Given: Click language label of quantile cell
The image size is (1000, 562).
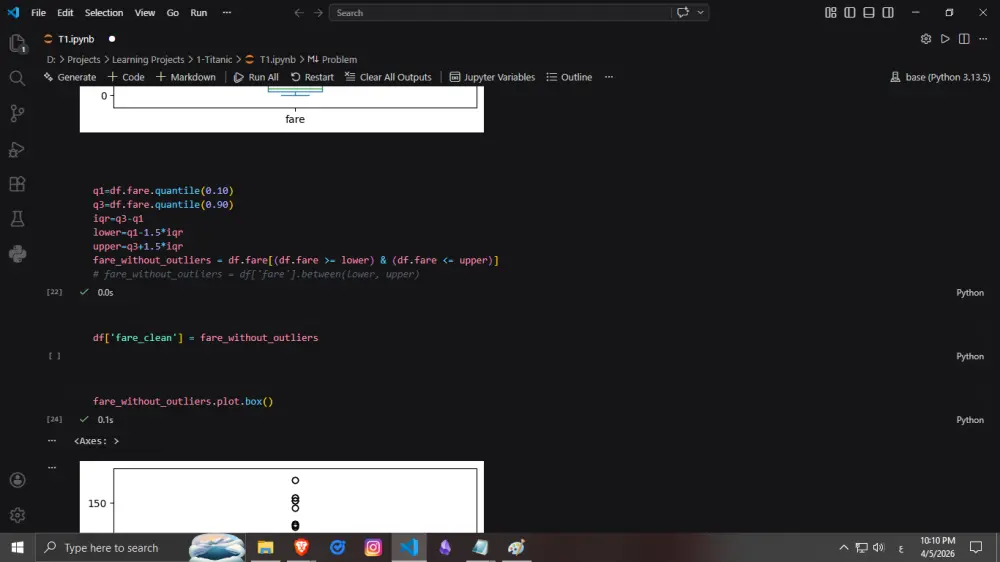Looking at the screenshot, I should pyautogui.click(x=970, y=293).
